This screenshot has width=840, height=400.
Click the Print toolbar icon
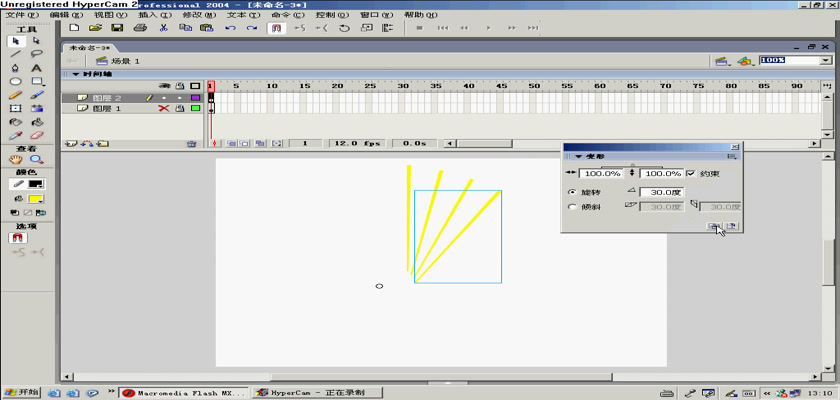[140, 28]
